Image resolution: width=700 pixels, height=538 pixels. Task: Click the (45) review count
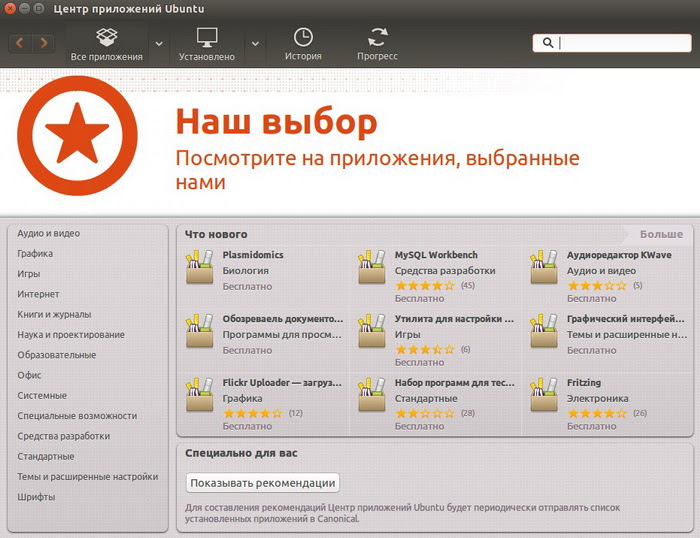(467, 285)
